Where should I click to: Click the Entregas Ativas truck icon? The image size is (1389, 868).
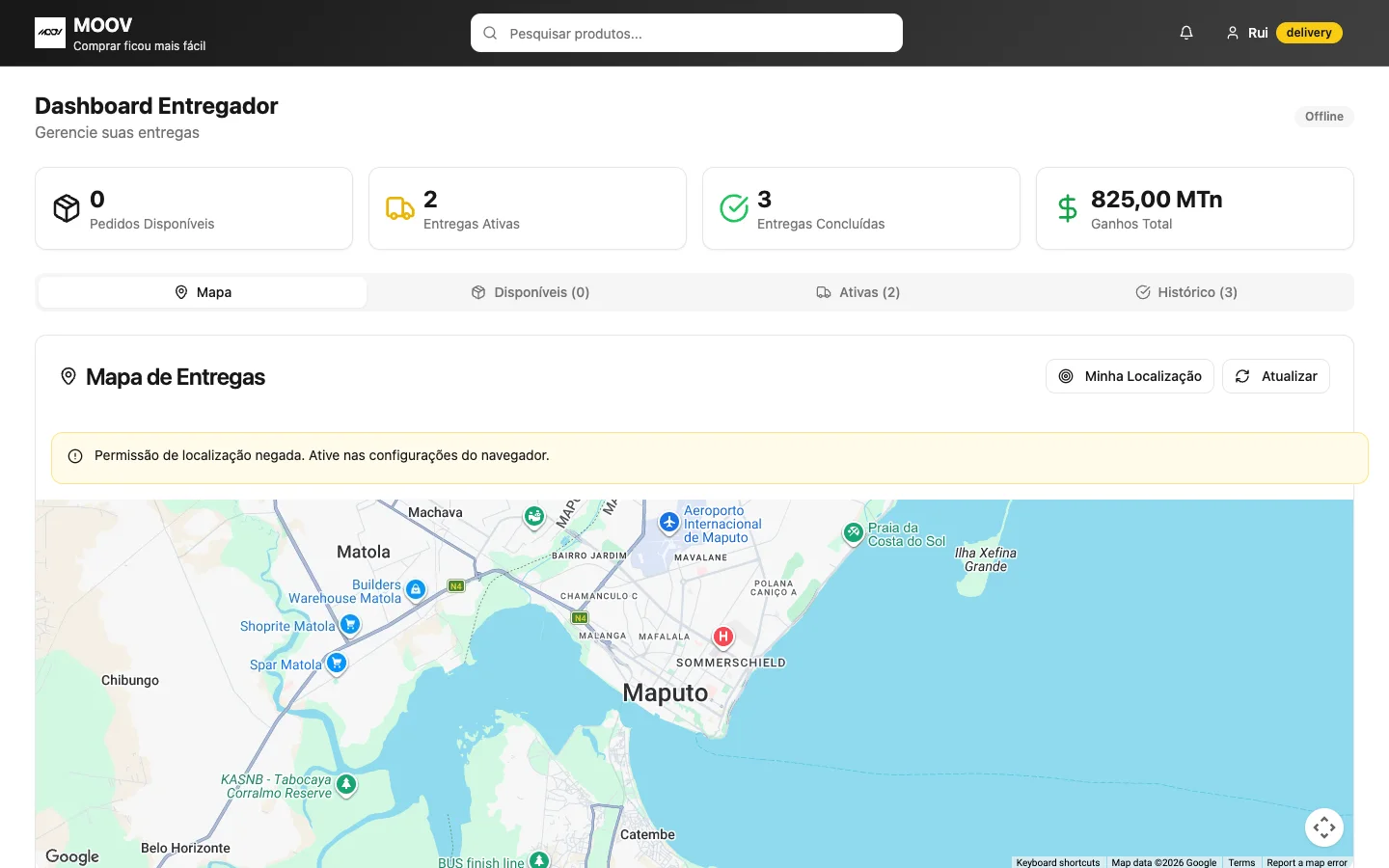(400, 208)
